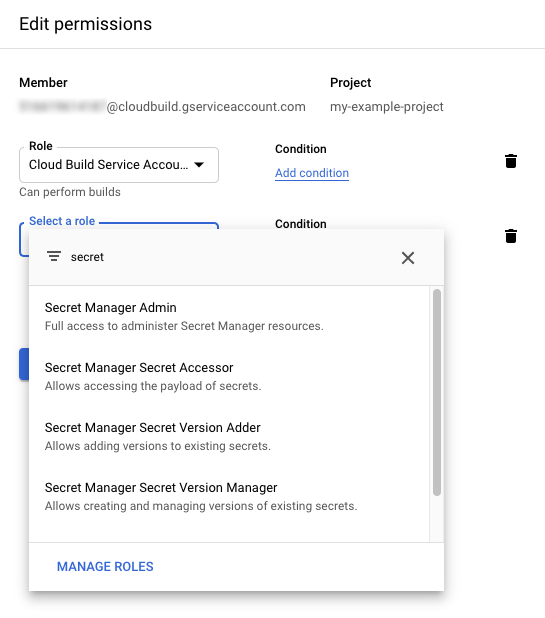
Task: Click 'Allows accessing the payload of secrets.'
Action: 153,386
